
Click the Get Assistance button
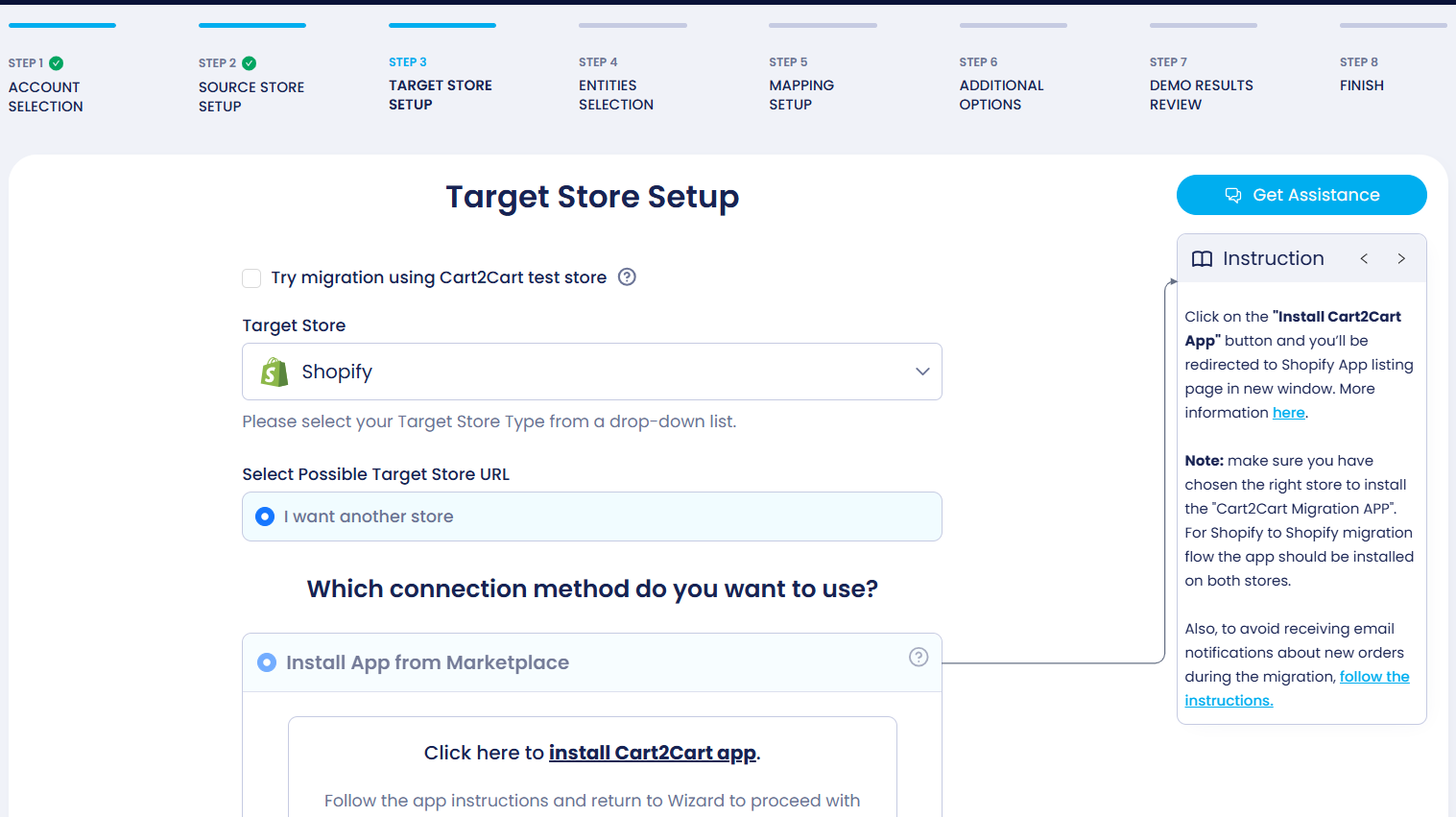pos(1301,195)
